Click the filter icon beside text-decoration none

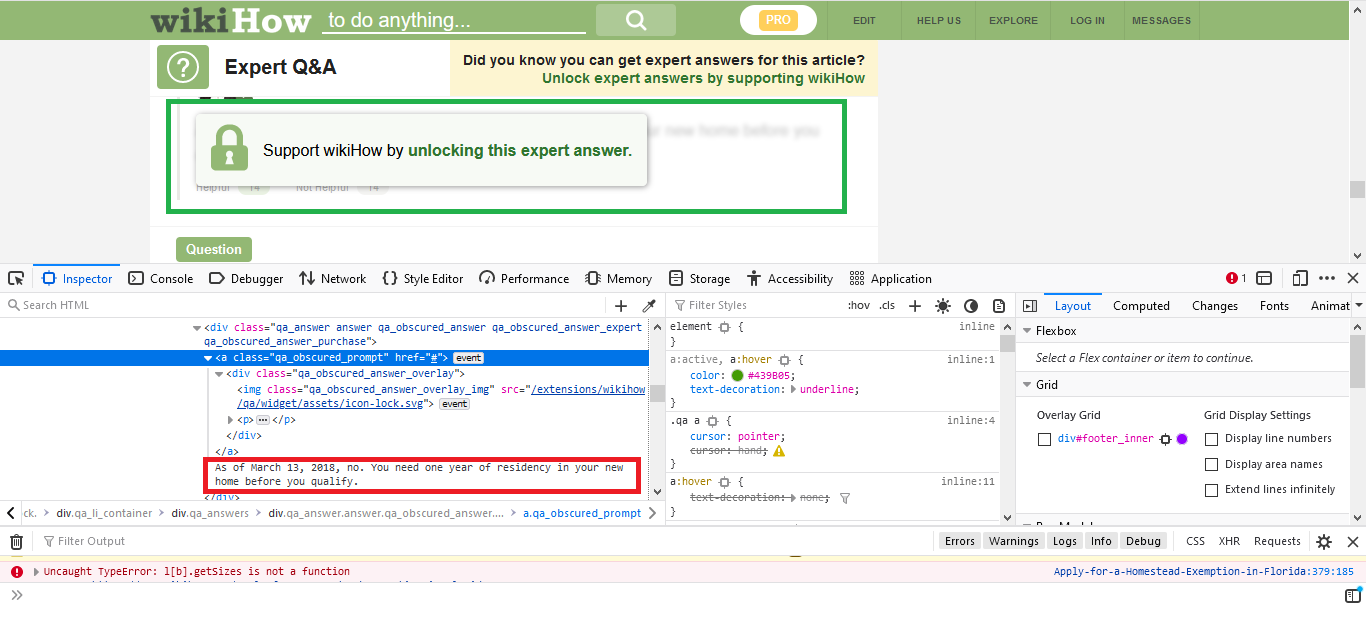point(845,497)
